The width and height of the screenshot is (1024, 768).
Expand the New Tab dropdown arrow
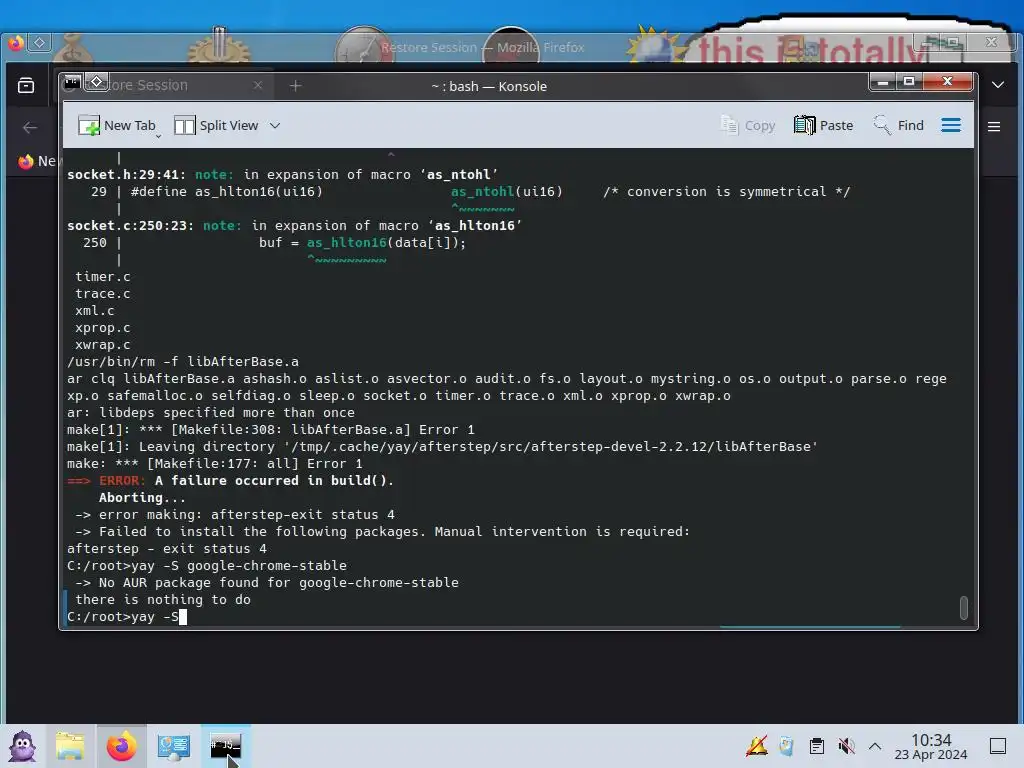tap(159, 136)
